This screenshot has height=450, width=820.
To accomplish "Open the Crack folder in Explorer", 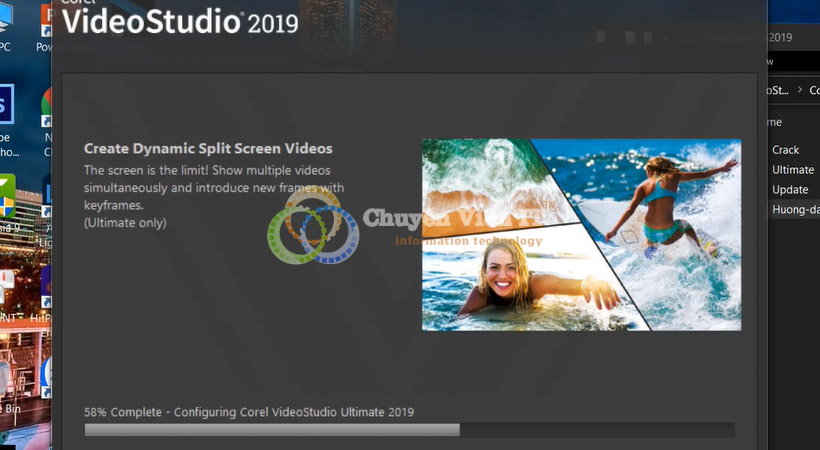I will point(785,150).
